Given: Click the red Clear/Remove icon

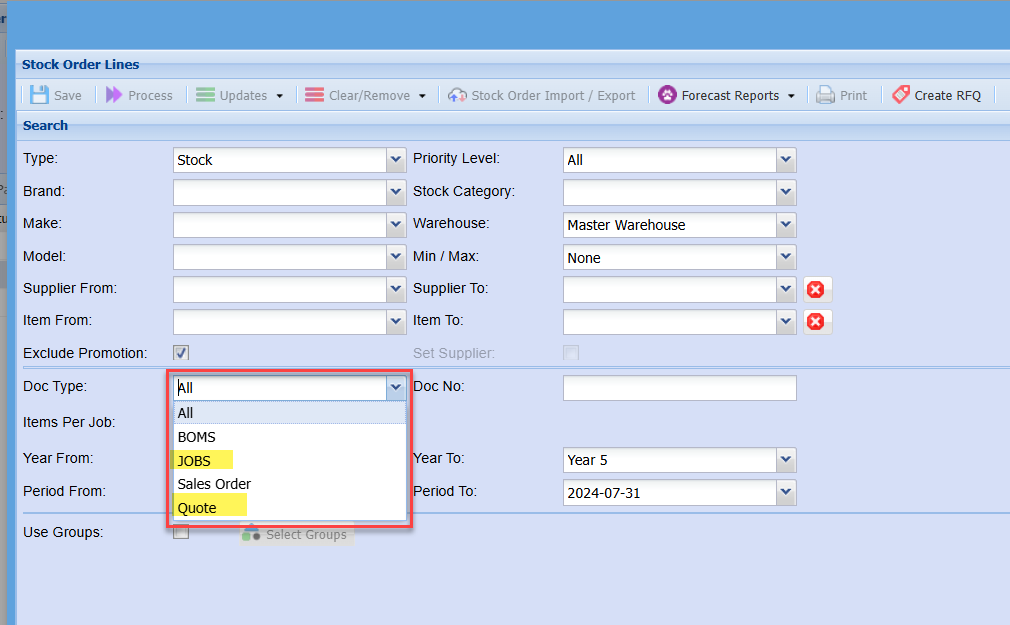Looking at the screenshot, I should coord(314,95).
